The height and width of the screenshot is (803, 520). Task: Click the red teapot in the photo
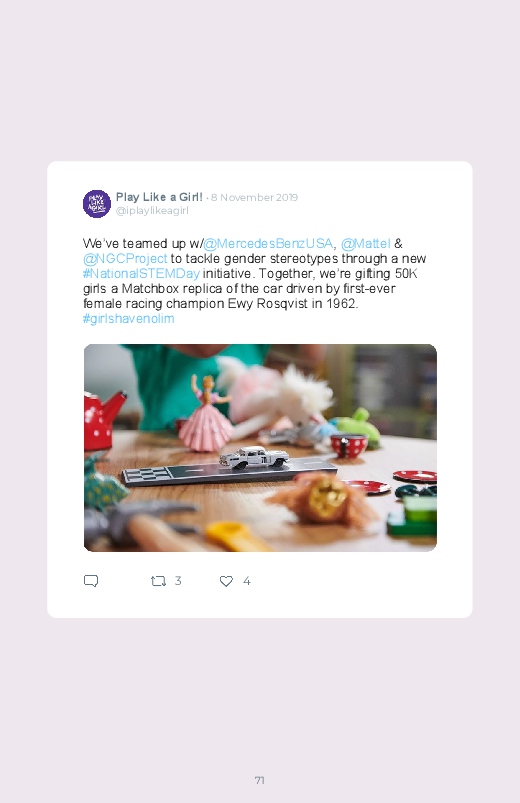click(x=103, y=418)
